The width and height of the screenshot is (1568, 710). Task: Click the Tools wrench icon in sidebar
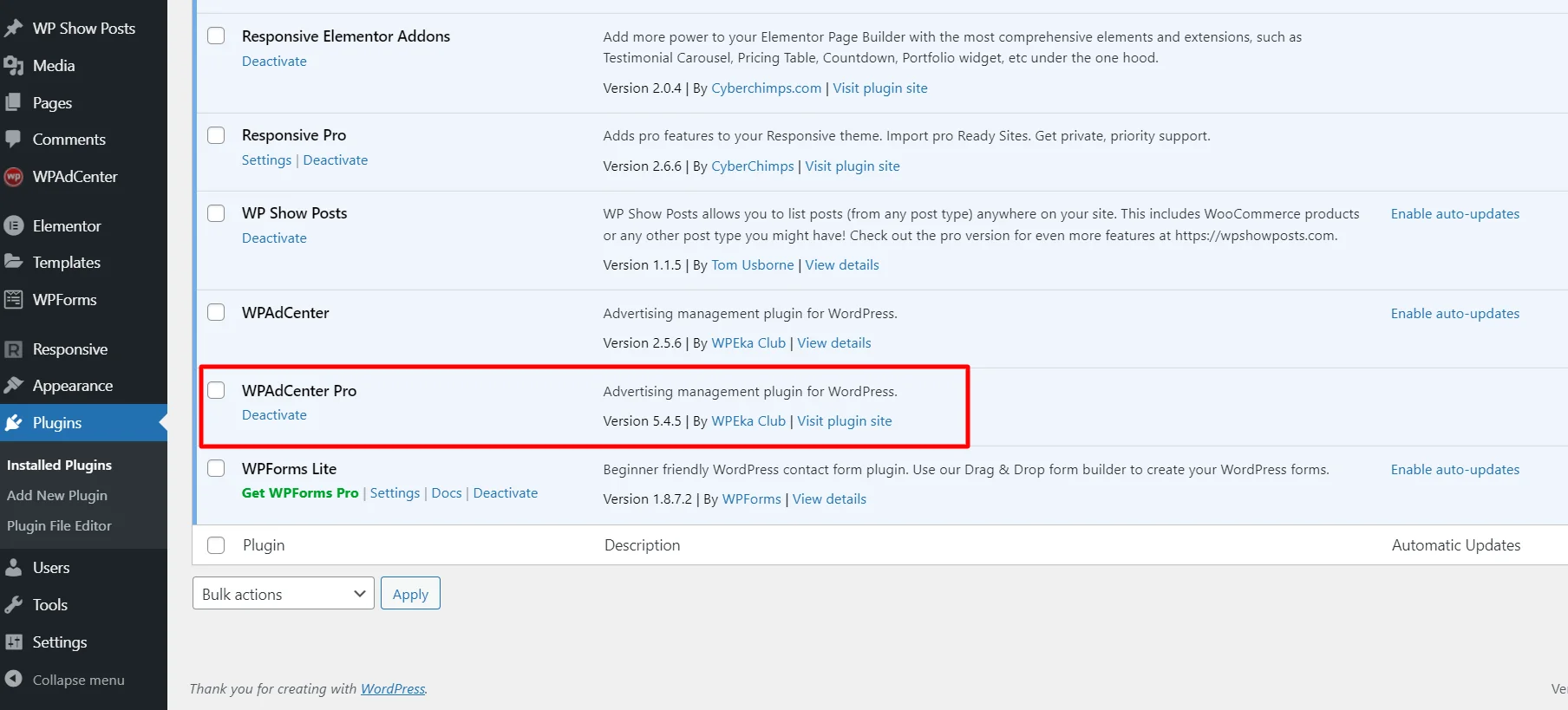pyautogui.click(x=13, y=604)
